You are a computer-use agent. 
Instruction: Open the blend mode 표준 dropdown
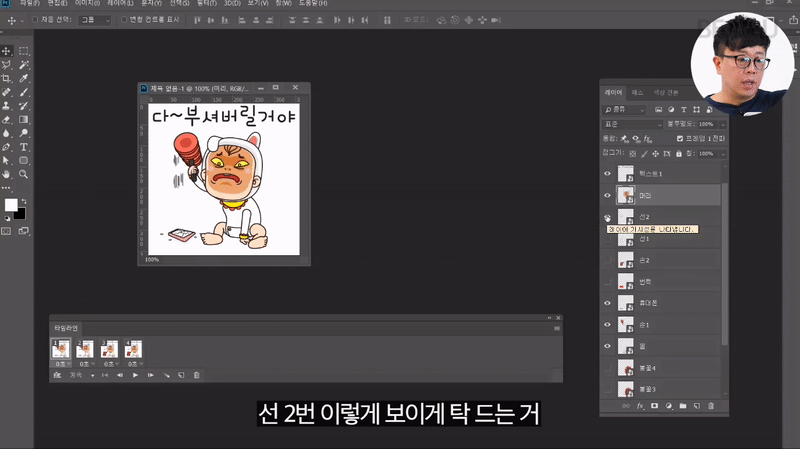[633, 124]
